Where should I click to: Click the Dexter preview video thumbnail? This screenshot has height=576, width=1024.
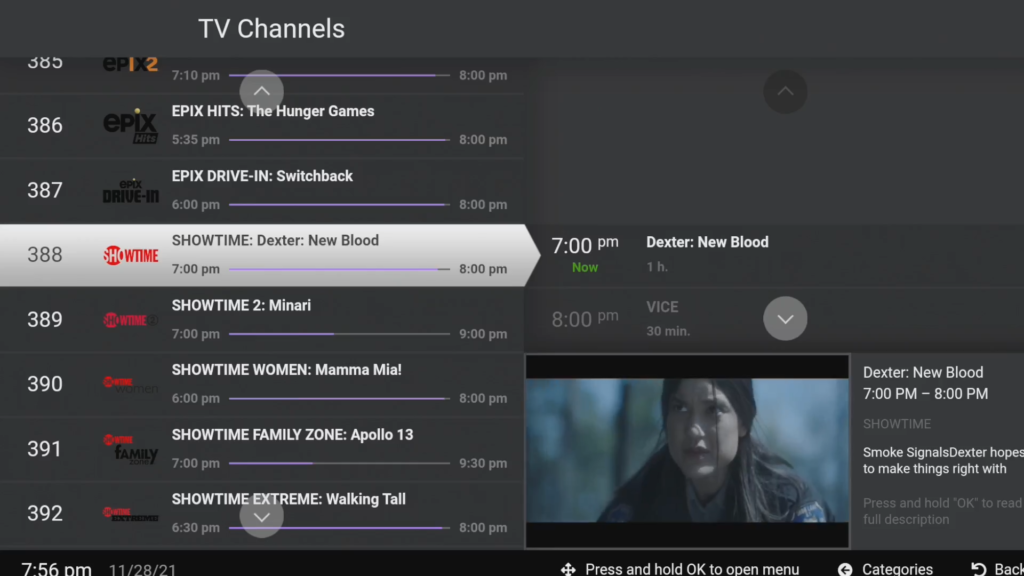(x=688, y=451)
